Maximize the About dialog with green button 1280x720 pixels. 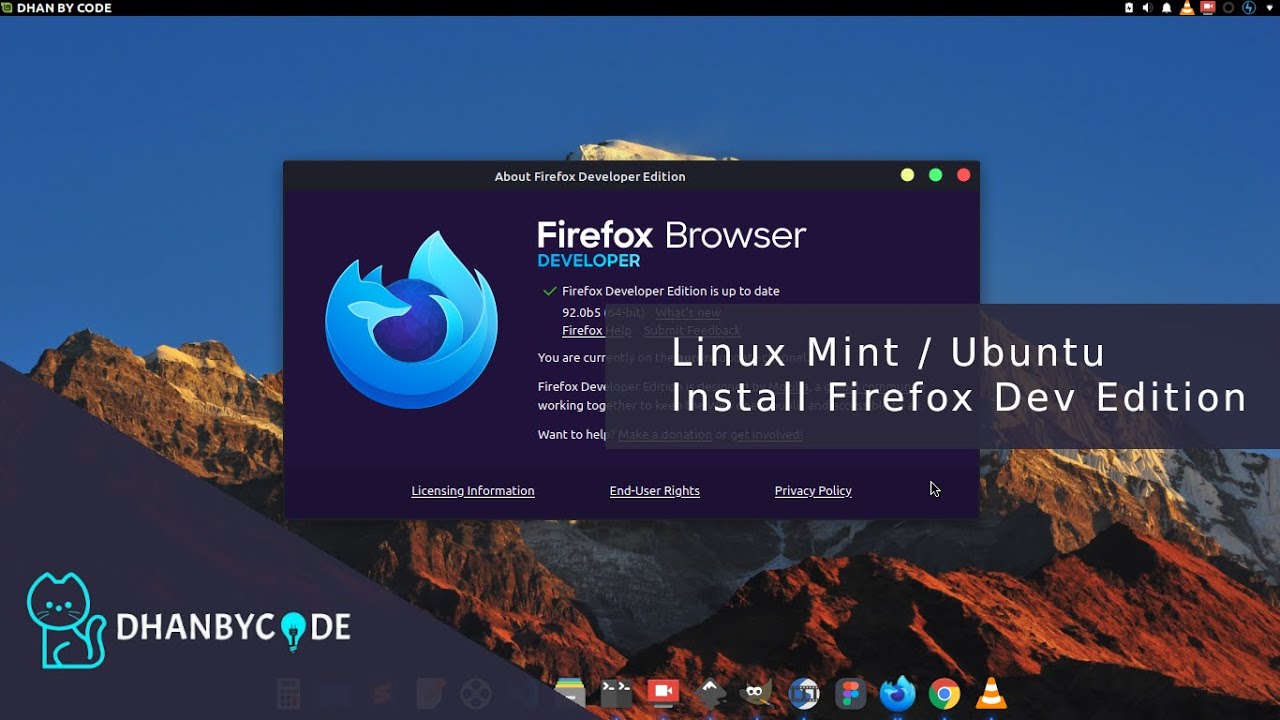tap(935, 175)
